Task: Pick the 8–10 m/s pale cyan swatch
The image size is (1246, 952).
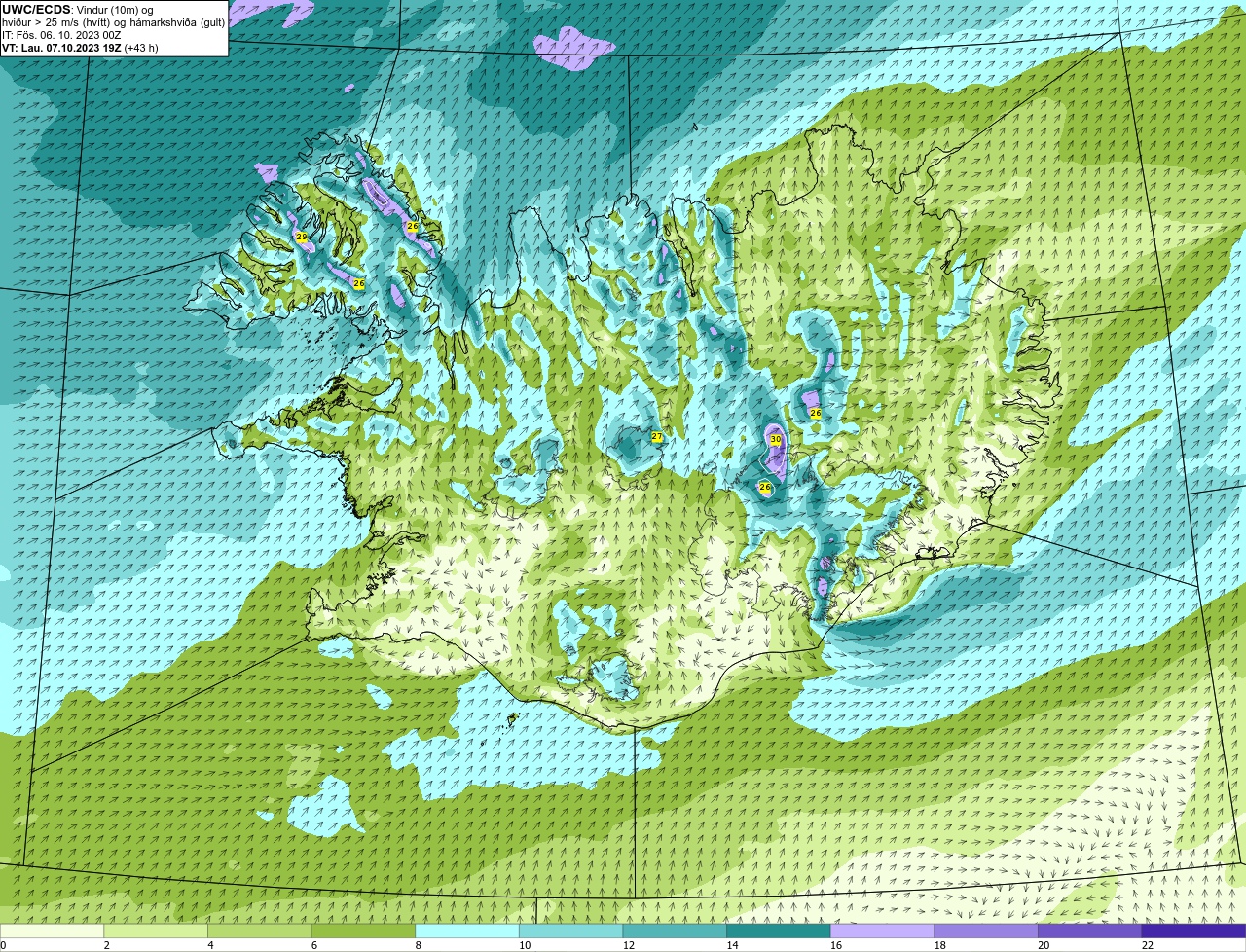Action: pyautogui.click(x=467, y=931)
